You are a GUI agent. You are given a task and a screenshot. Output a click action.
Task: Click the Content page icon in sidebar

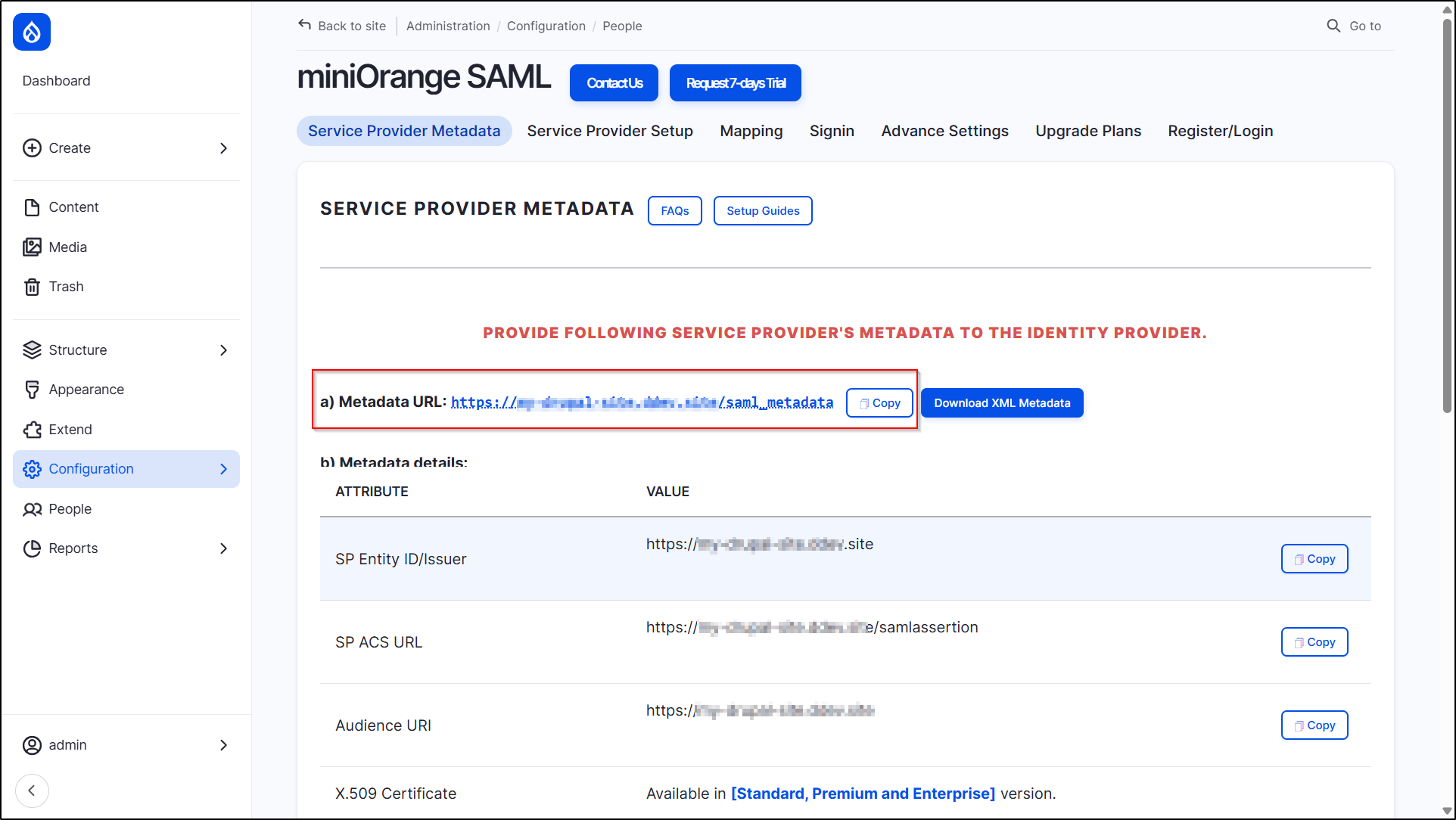coord(32,207)
